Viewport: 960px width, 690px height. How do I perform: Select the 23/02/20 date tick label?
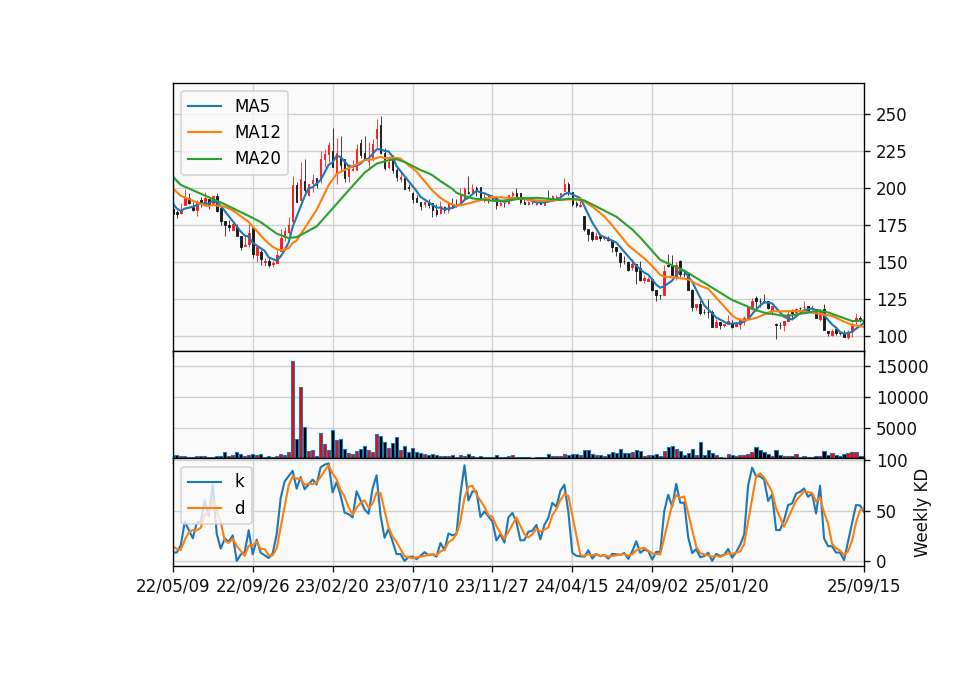point(332,586)
